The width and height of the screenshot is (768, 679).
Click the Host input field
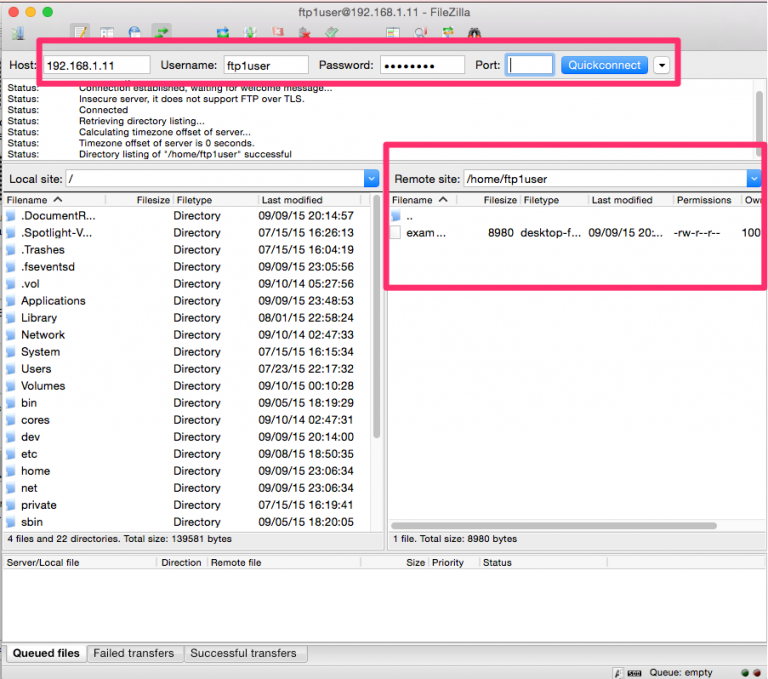tap(97, 65)
